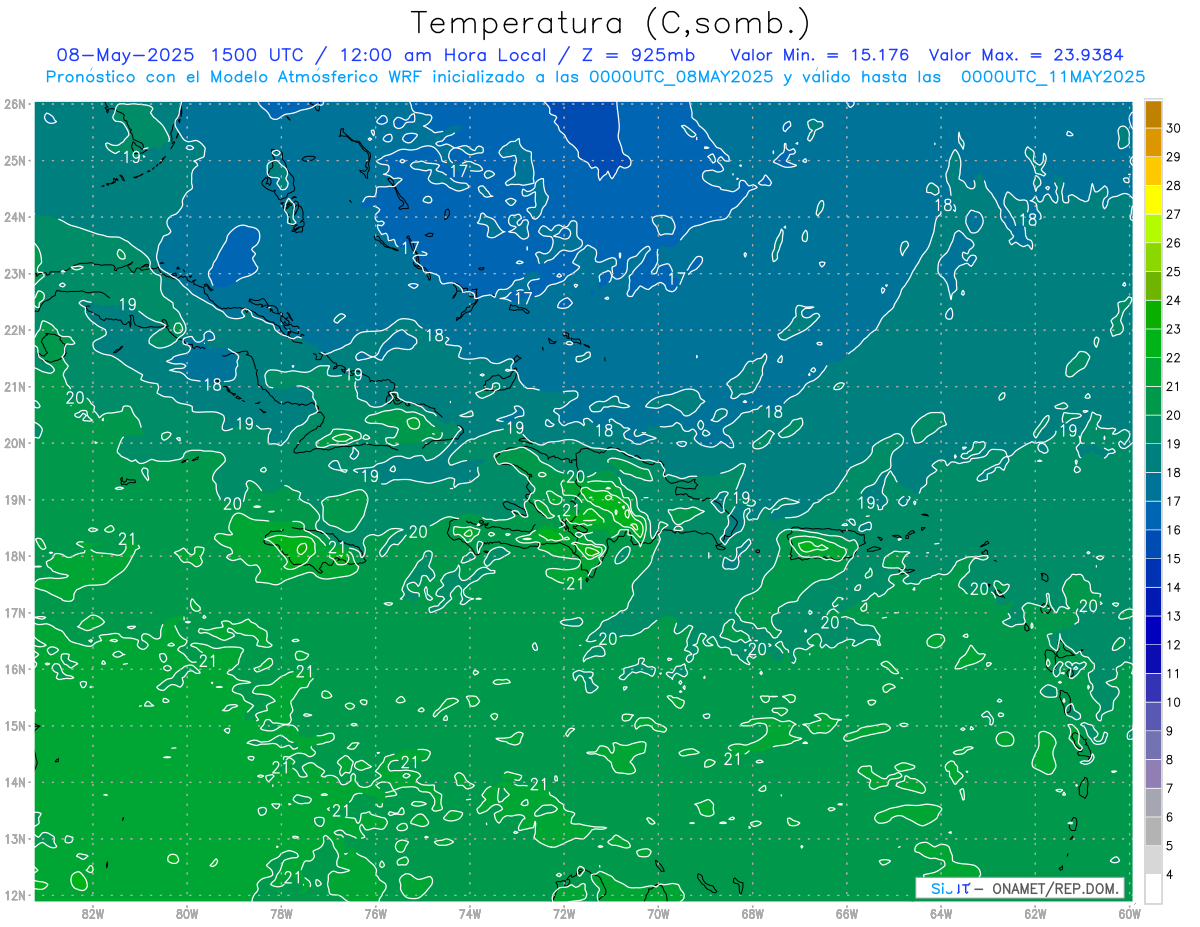
Task: Click the '24N' latitude axis label
Action: coord(15,217)
